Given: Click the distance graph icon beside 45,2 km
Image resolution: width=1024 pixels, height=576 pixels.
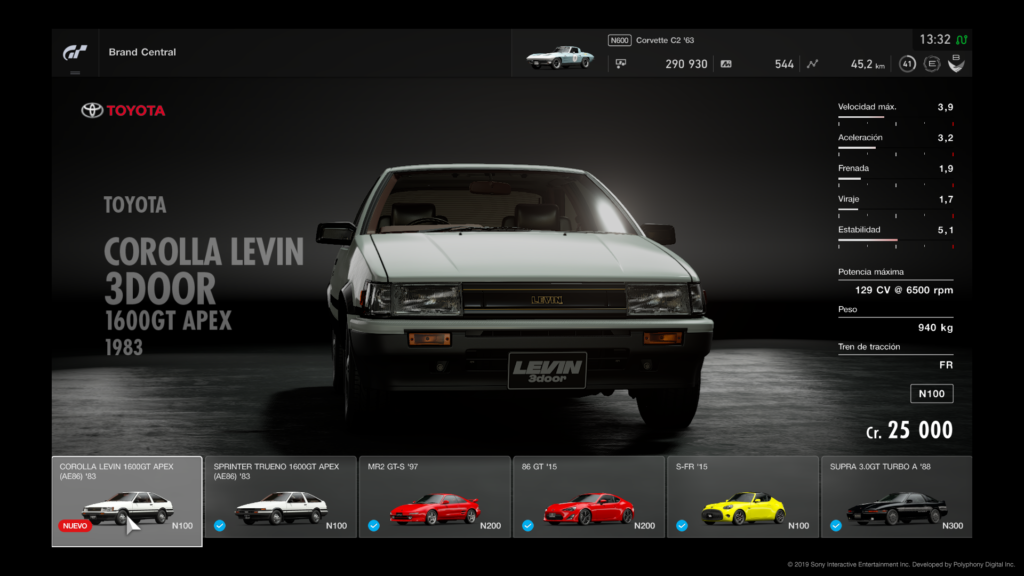Looking at the screenshot, I should (812, 64).
